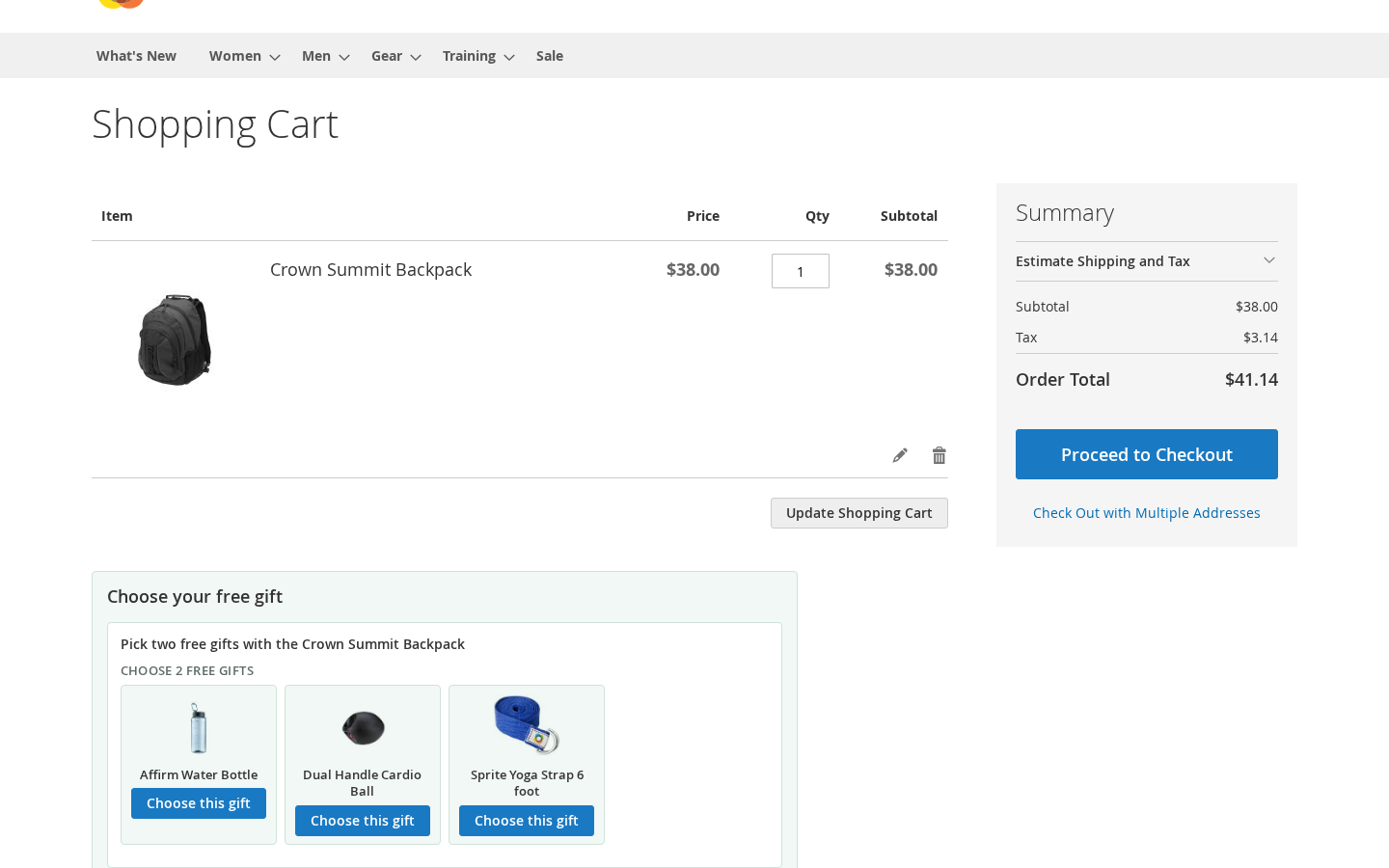Expand Estimate Shipping and Tax section

pos(1147,261)
